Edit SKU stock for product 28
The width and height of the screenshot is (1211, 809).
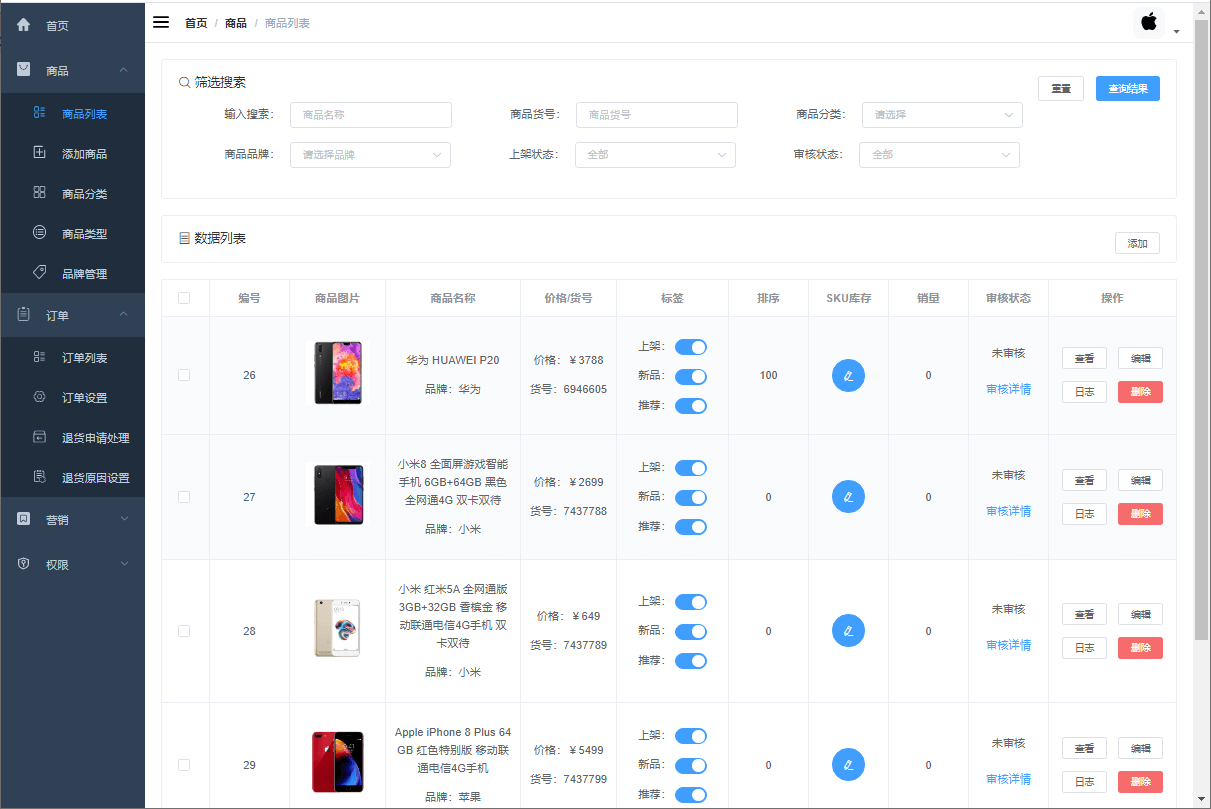point(848,631)
